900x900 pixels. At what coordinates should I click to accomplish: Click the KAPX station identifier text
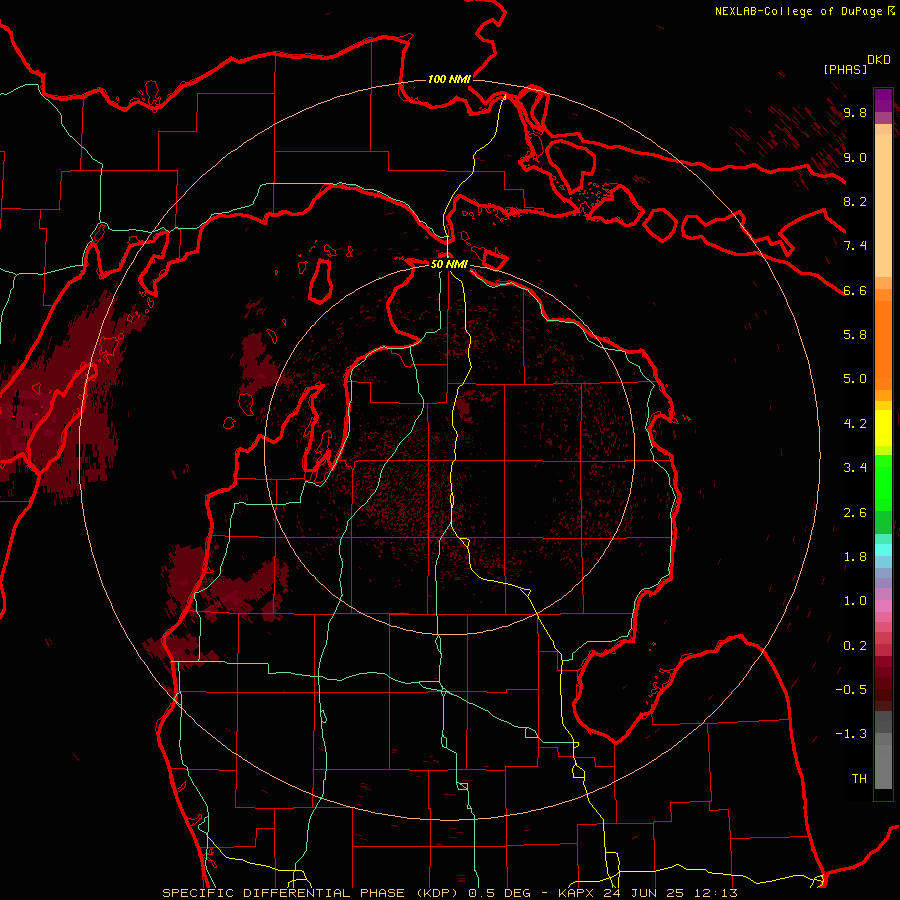click(x=578, y=893)
